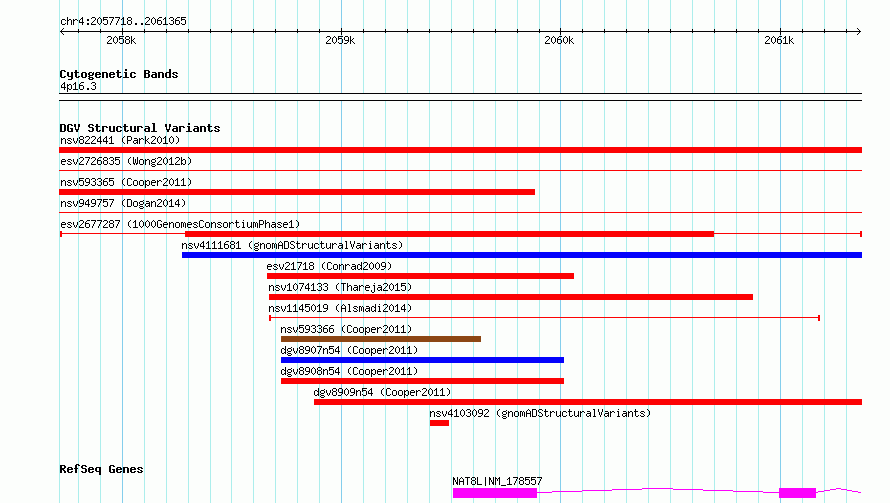890x503 pixels.
Task: Click the chr4:2057718..2061365 coordinate text
Action: (123, 21)
